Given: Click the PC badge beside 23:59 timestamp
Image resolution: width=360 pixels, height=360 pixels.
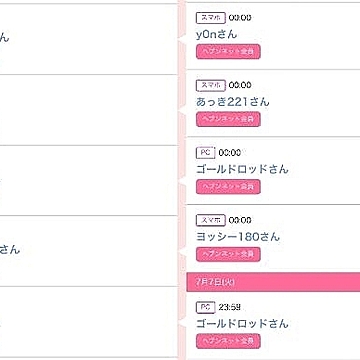Looking at the screenshot, I should [x=206, y=308].
